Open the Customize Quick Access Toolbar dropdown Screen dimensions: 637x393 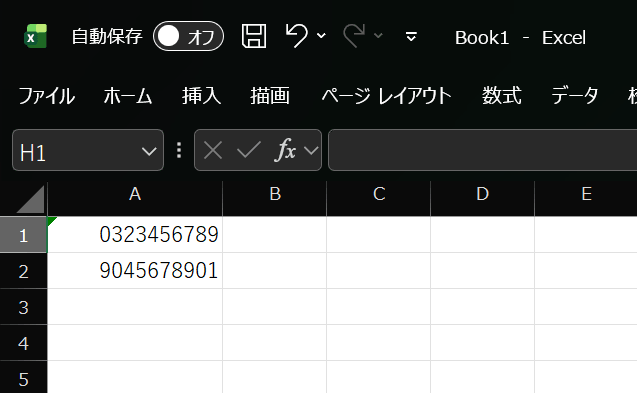click(x=411, y=37)
